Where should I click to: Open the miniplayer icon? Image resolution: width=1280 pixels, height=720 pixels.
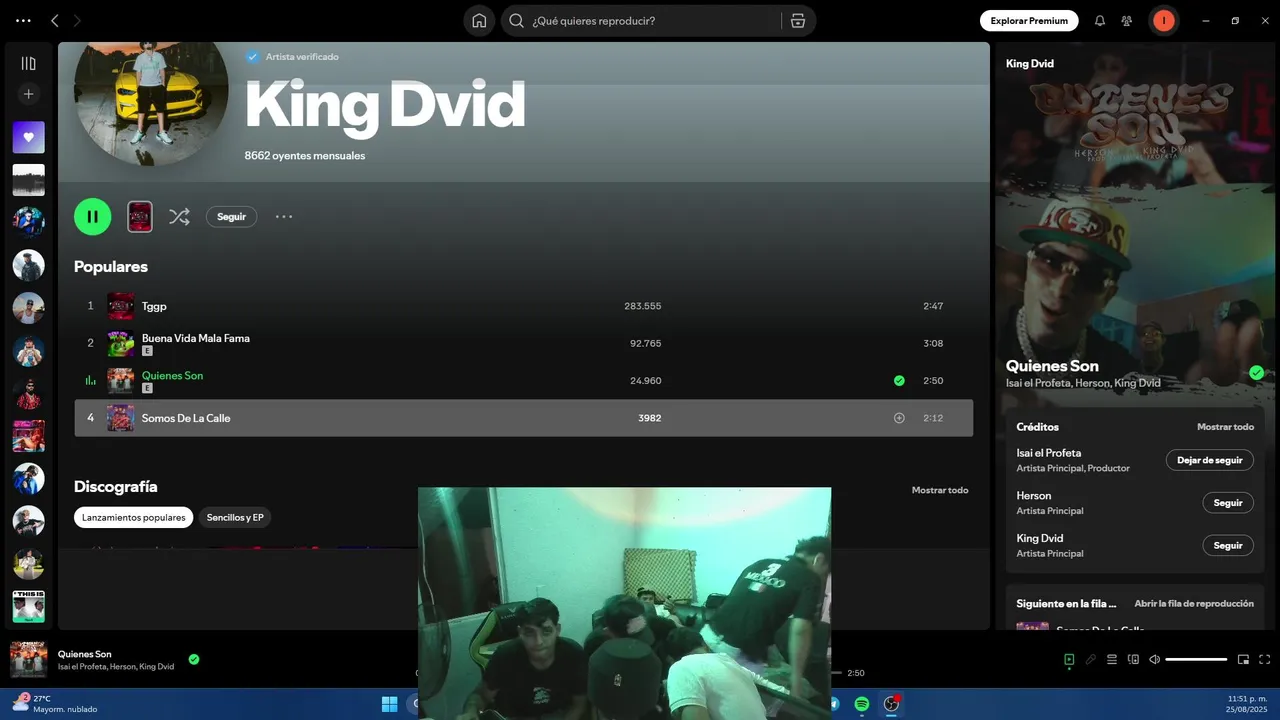(1243, 659)
